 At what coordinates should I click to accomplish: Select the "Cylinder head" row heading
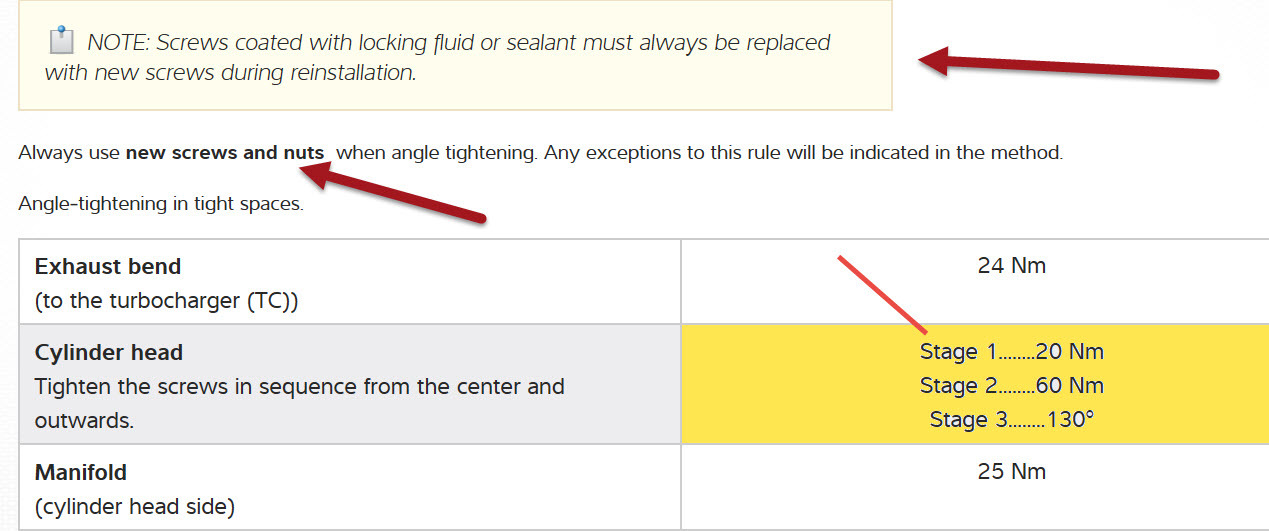click(109, 353)
